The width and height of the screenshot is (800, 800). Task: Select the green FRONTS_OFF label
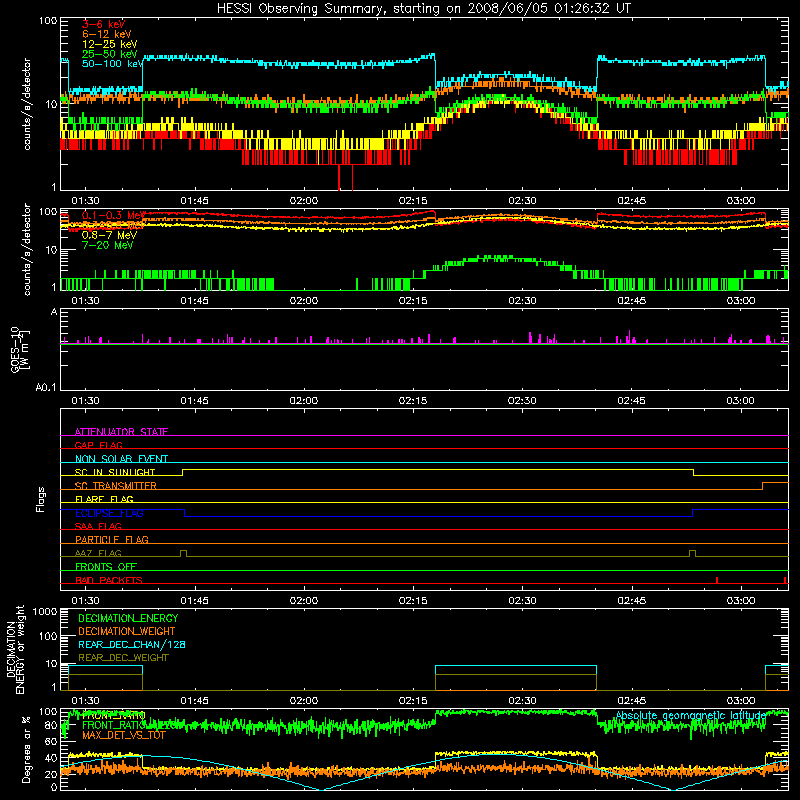point(106,566)
